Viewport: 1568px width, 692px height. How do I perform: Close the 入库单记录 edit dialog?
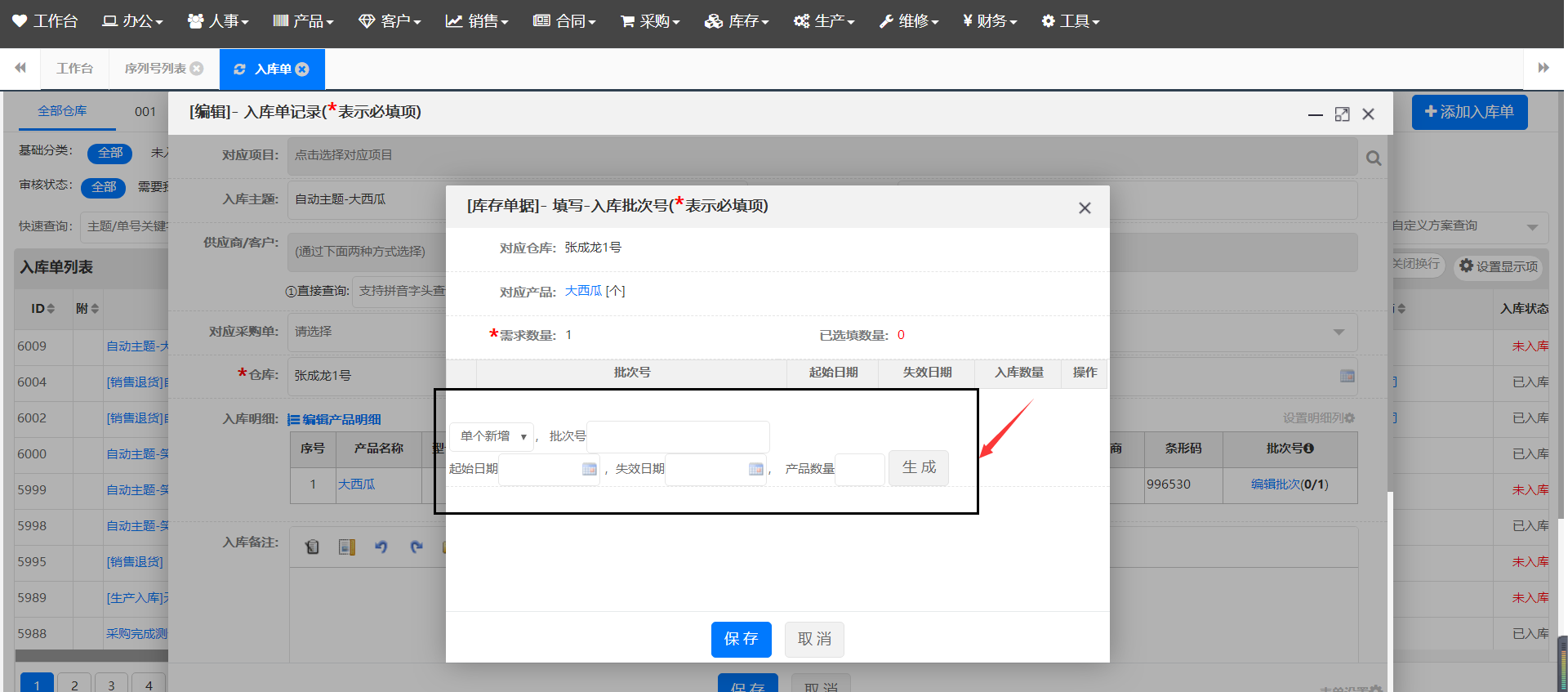[1368, 114]
